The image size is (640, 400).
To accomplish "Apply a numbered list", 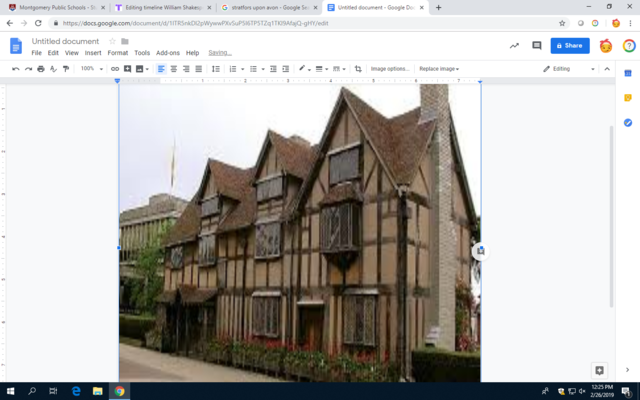I will 233,69.
